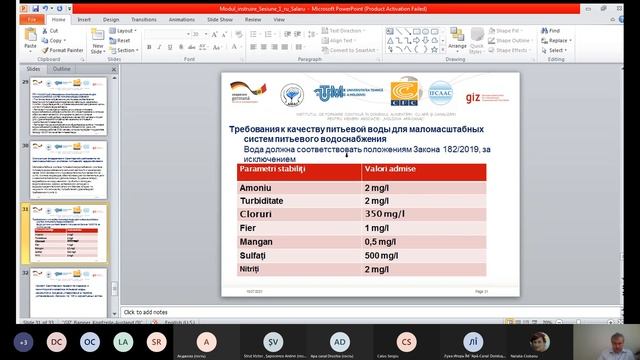The height and width of the screenshot is (360, 640).
Task: Click the Align Text Left icon
Action: point(253,47)
